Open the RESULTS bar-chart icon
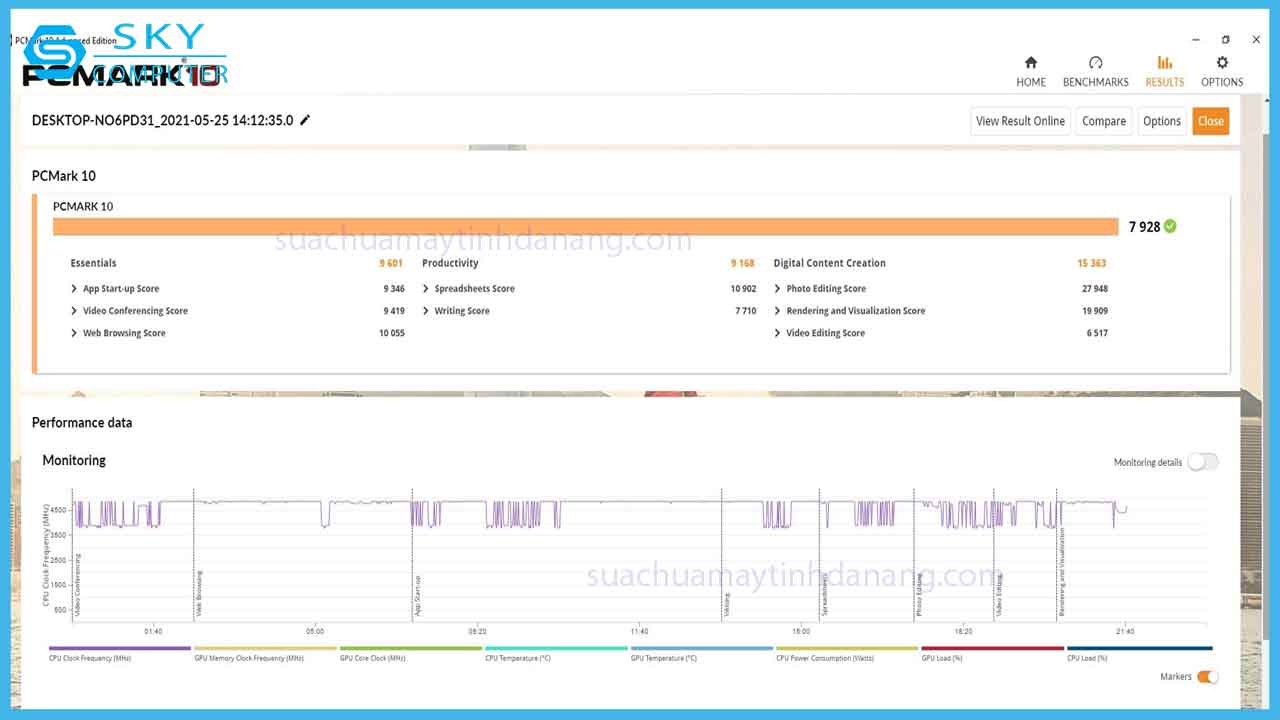The width and height of the screenshot is (1280, 720). (x=1164, y=63)
